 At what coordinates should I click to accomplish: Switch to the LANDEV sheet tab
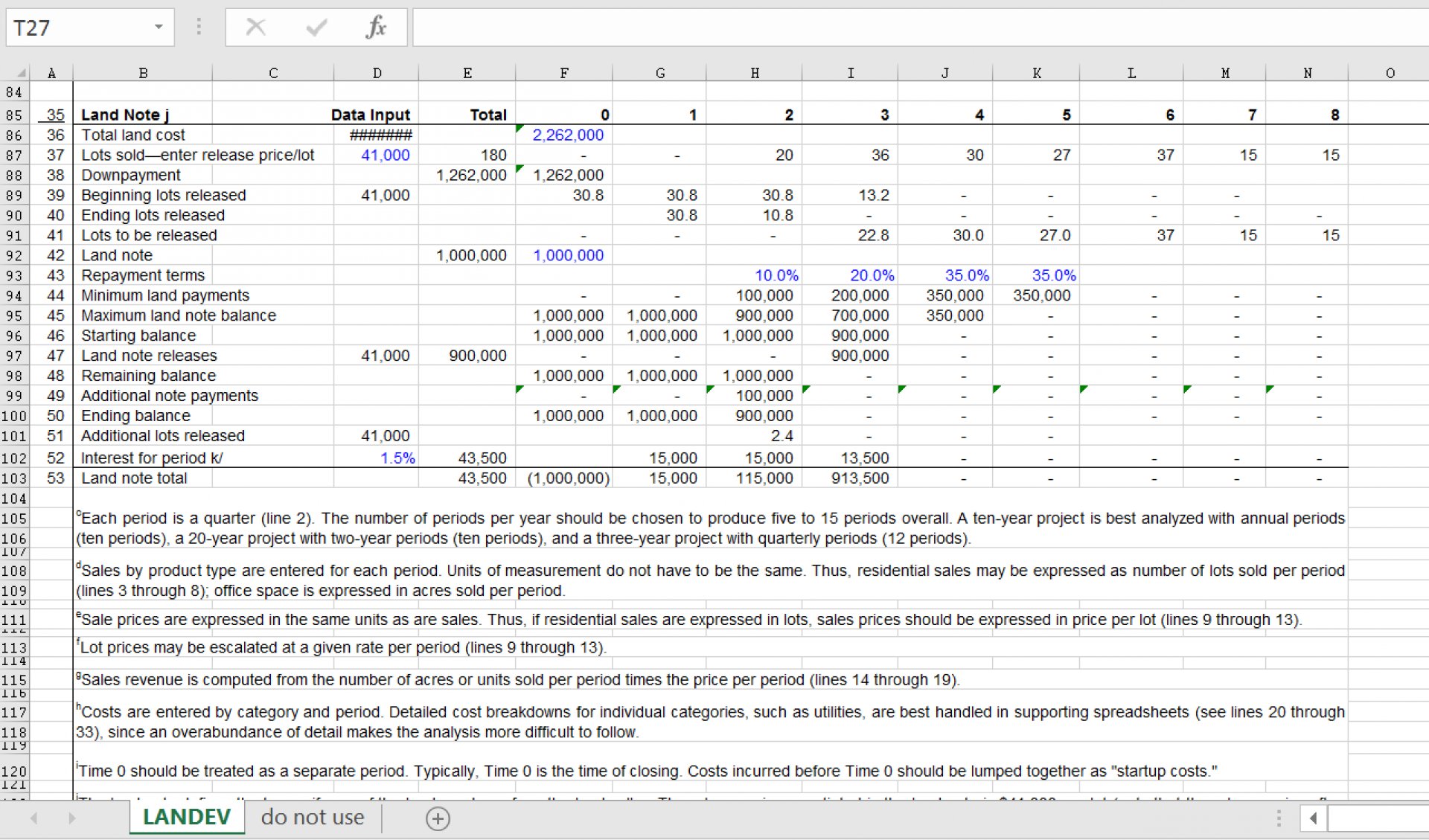pos(187,818)
